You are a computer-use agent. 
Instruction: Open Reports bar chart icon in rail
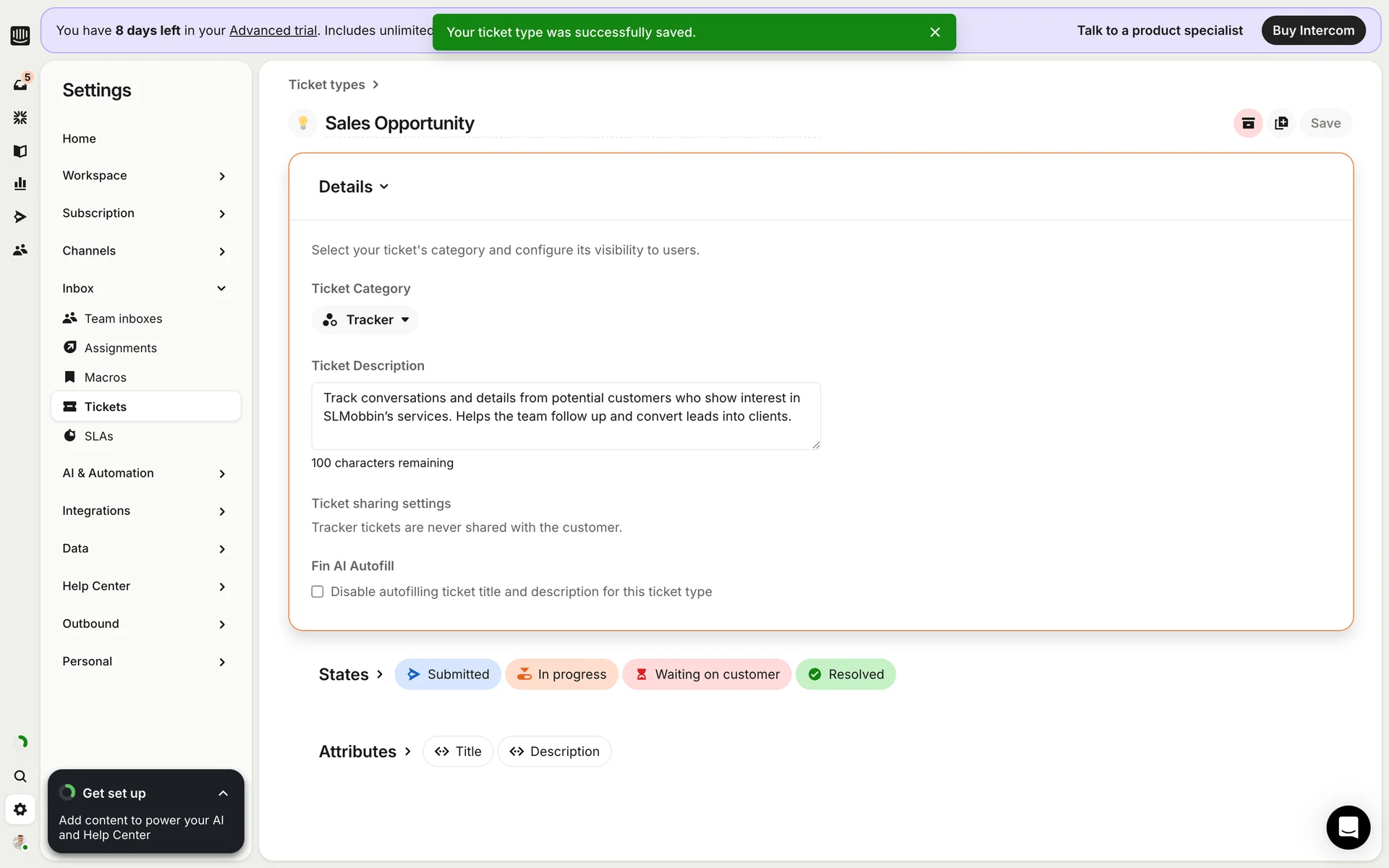tap(20, 184)
